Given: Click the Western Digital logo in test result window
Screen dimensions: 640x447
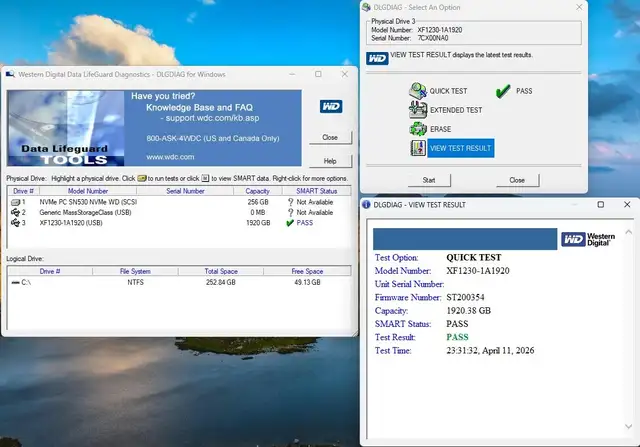Looking at the screenshot, I should coord(588,239).
